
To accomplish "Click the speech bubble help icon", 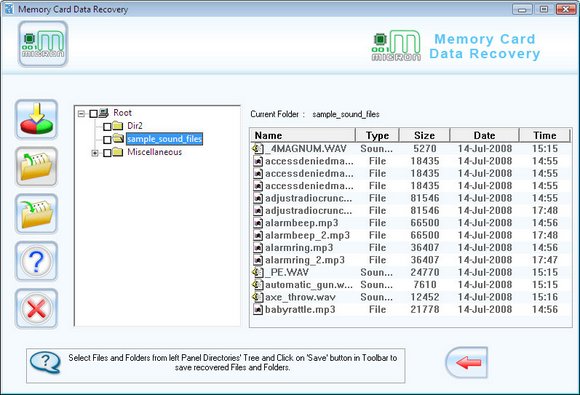I will [45, 362].
